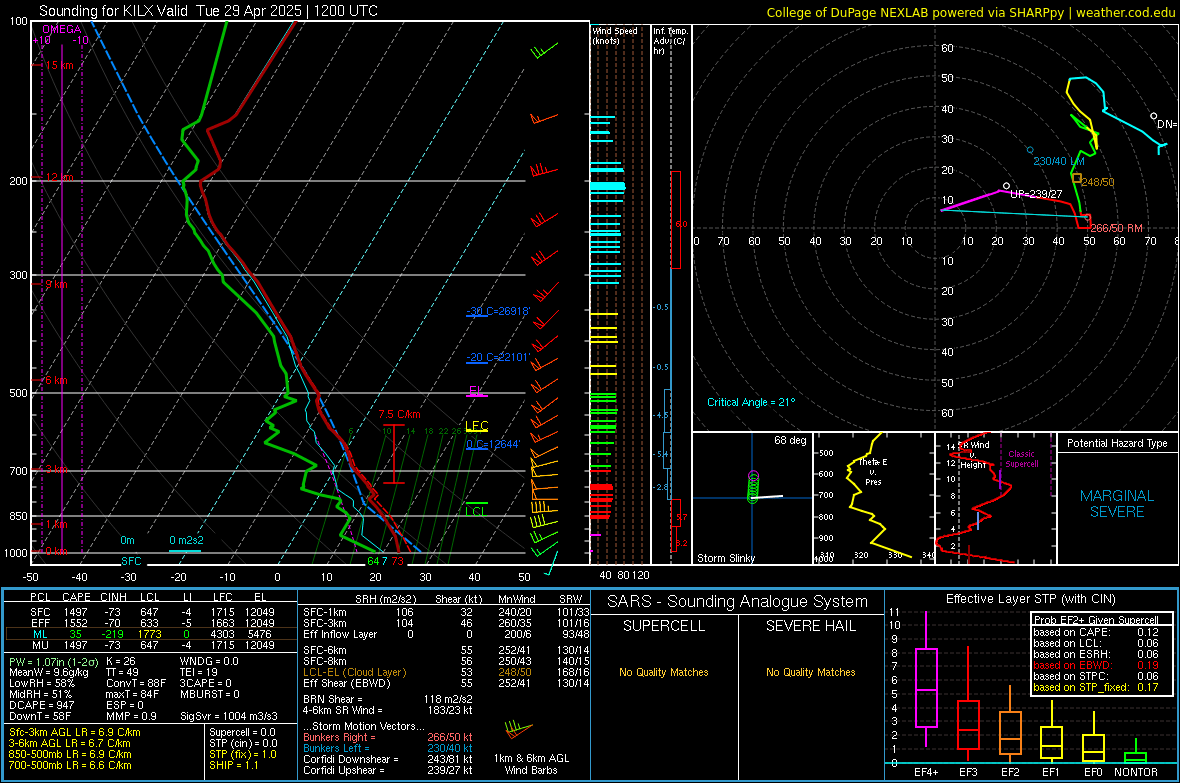Image resolution: width=1180 pixels, height=783 pixels.
Task: Click the 'Corfidi Downshear' row
Action: click(388, 760)
